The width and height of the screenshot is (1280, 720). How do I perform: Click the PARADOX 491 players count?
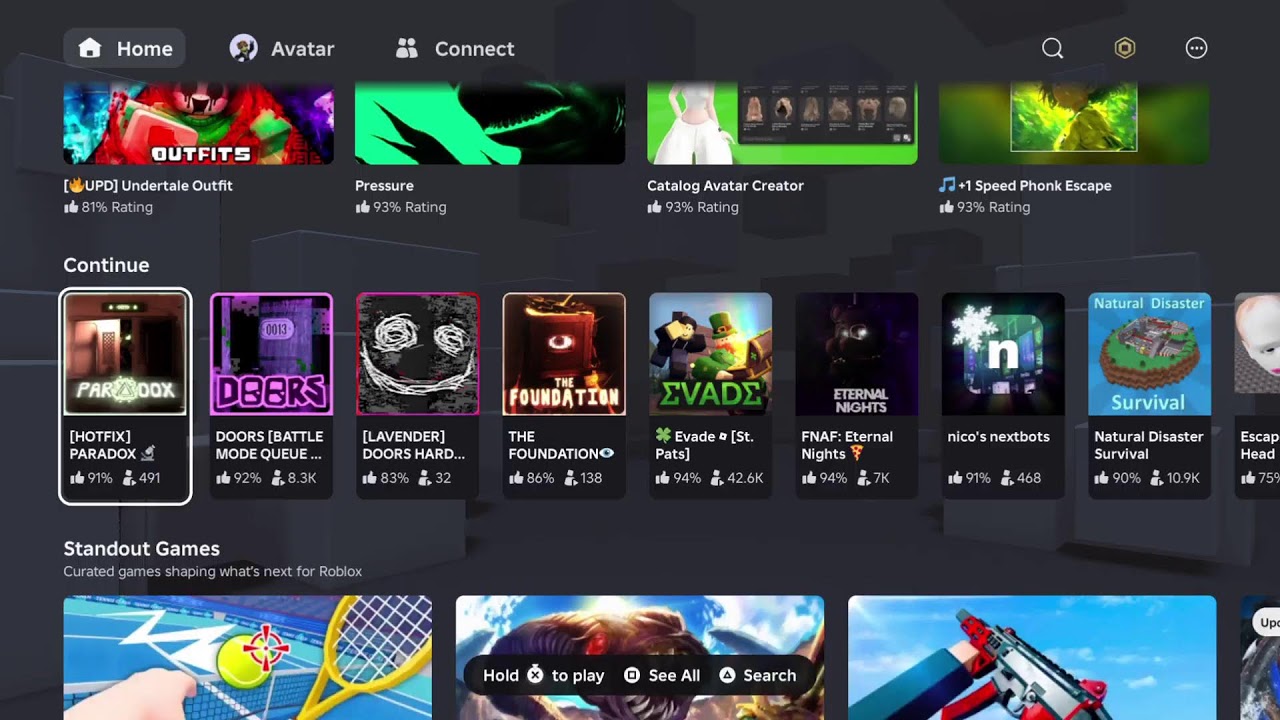pyautogui.click(x=142, y=478)
